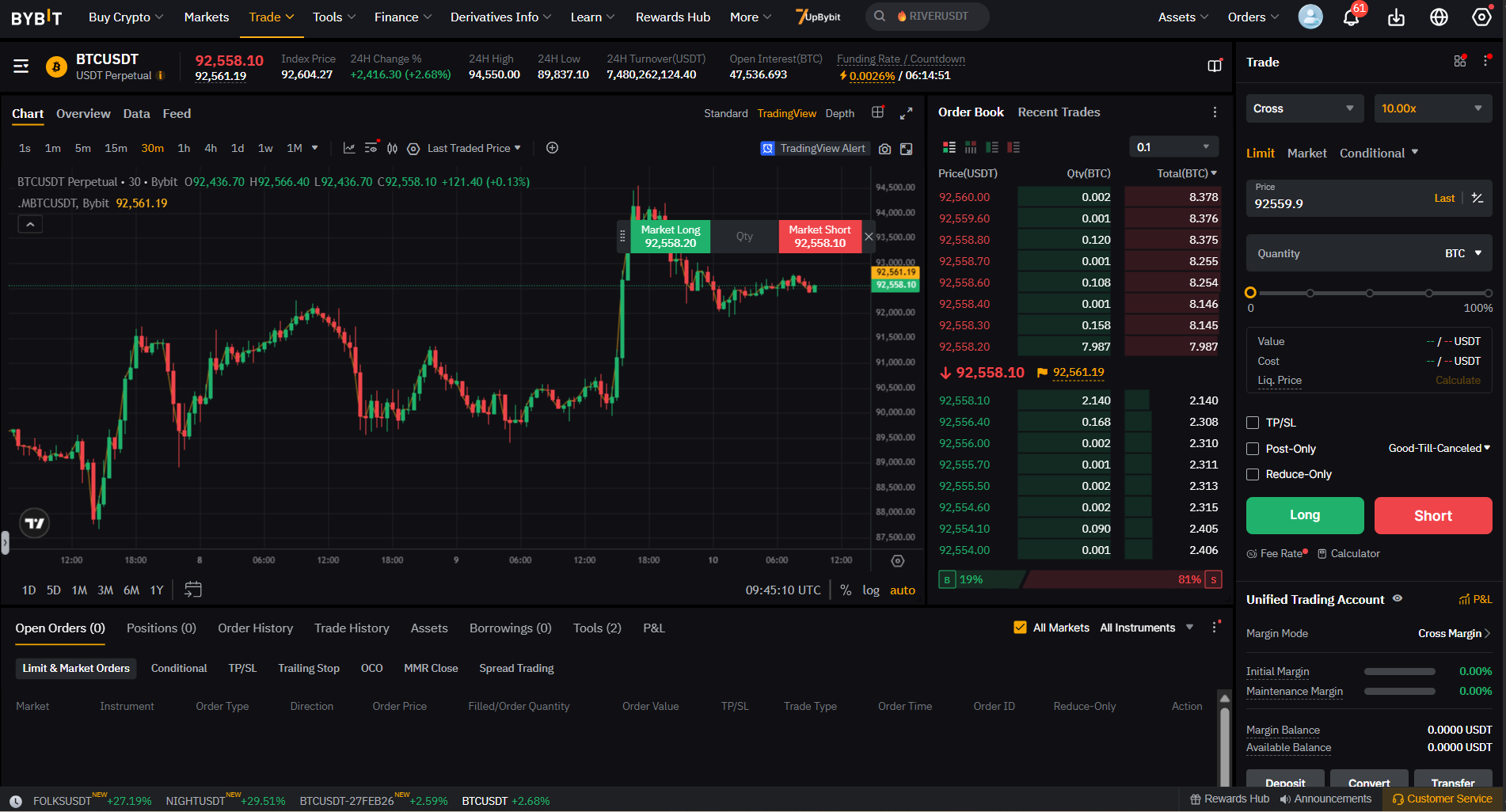
Task: Enable the TP/SL checkbox
Action: coord(1253,423)
